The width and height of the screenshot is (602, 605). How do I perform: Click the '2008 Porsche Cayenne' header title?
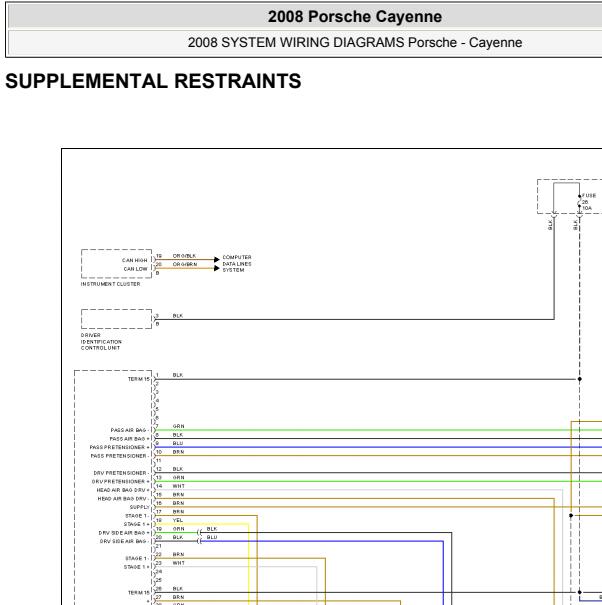(x=355, y=17)
